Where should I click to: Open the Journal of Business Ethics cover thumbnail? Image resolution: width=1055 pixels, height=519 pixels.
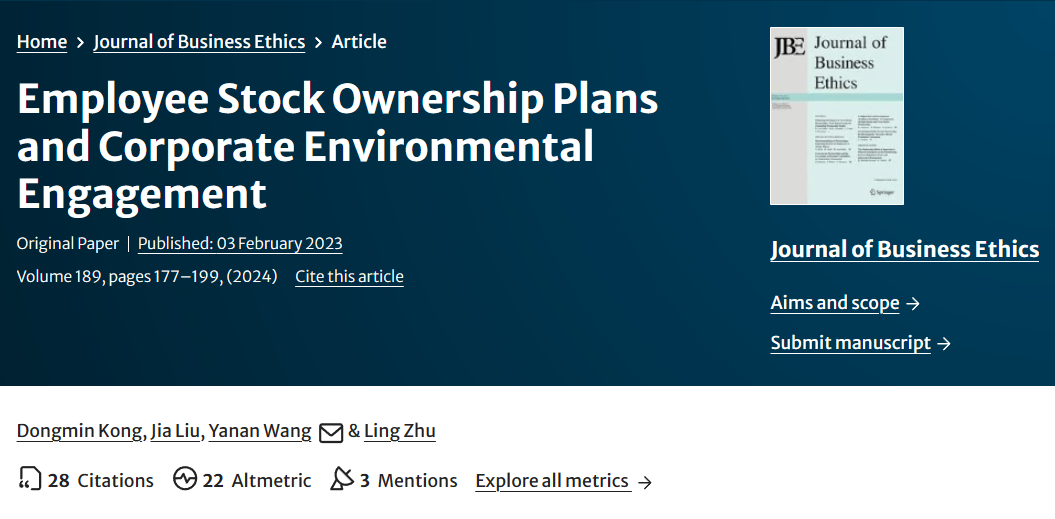[836, 116]
